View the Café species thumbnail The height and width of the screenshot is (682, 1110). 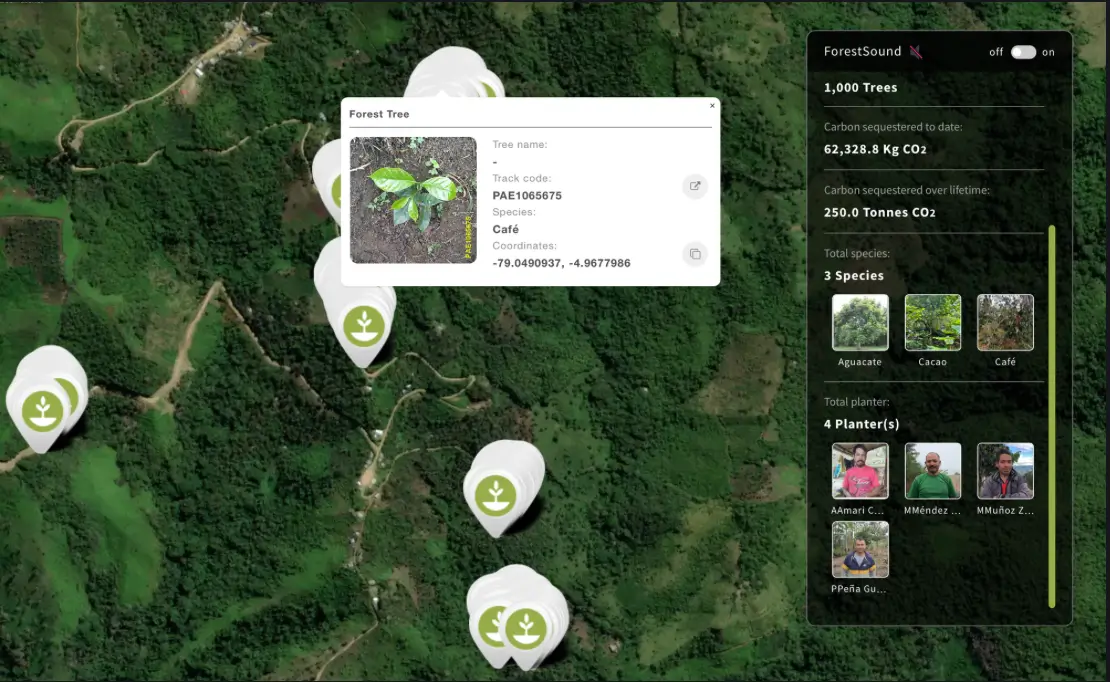[x=1004, y=321]
